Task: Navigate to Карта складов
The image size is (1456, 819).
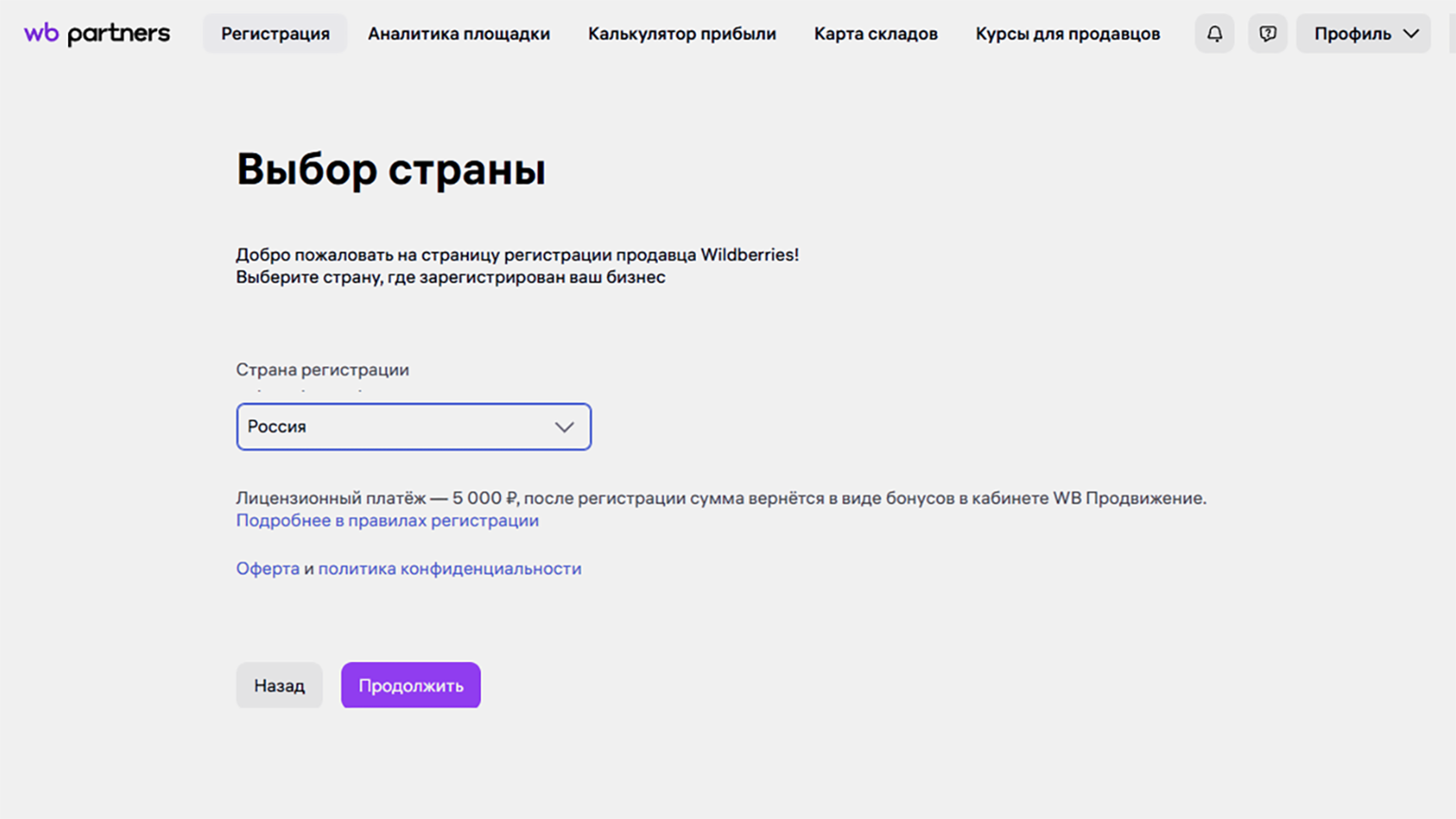Action: [x=875, y=34]
